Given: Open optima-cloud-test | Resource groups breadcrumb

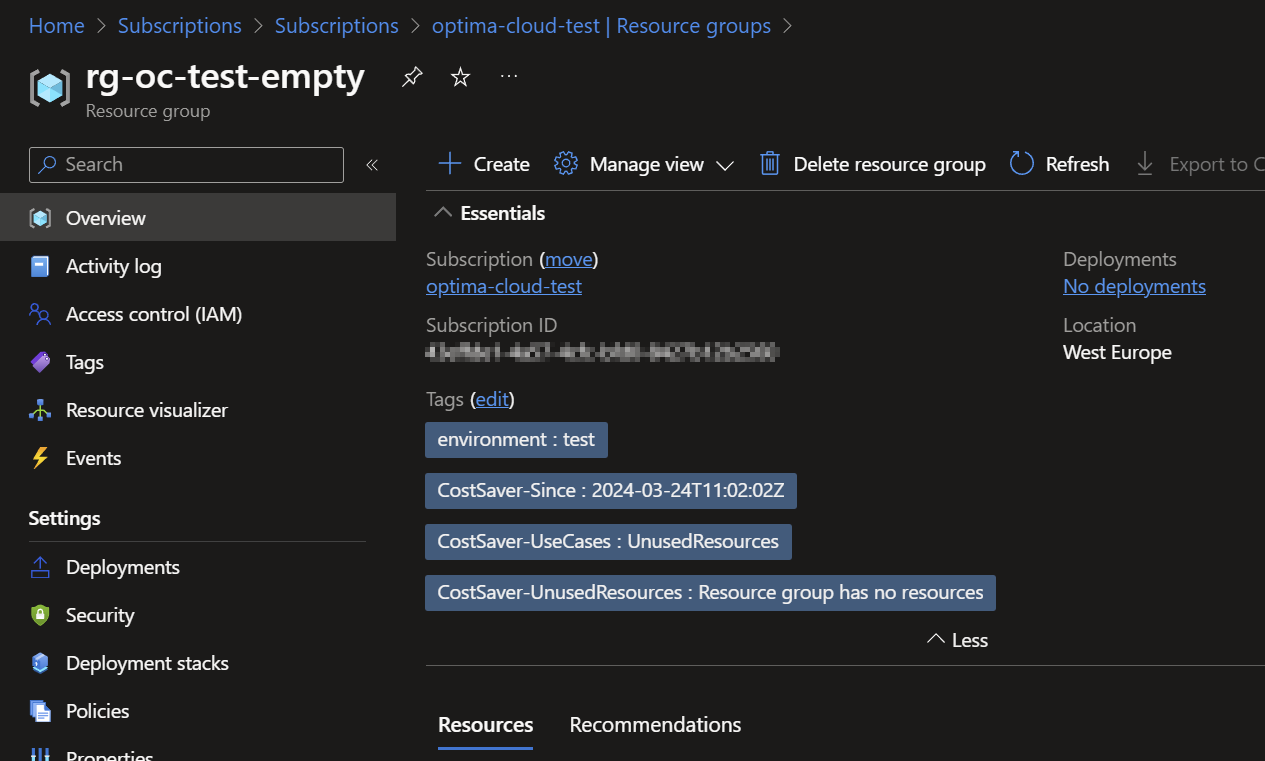Looking at the screenshot, I should (x=601, y=26).
